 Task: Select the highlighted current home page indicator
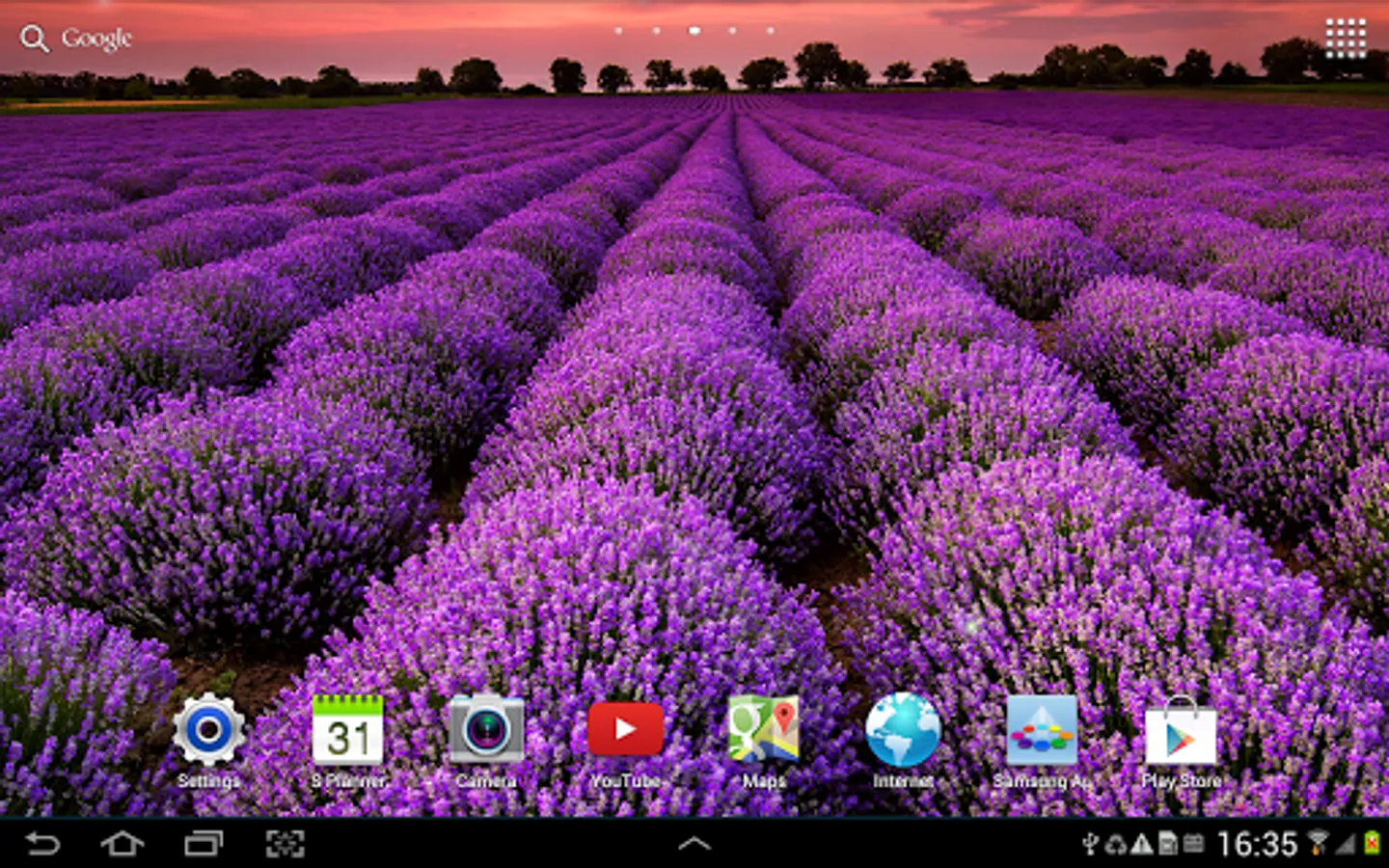point(694,31)
